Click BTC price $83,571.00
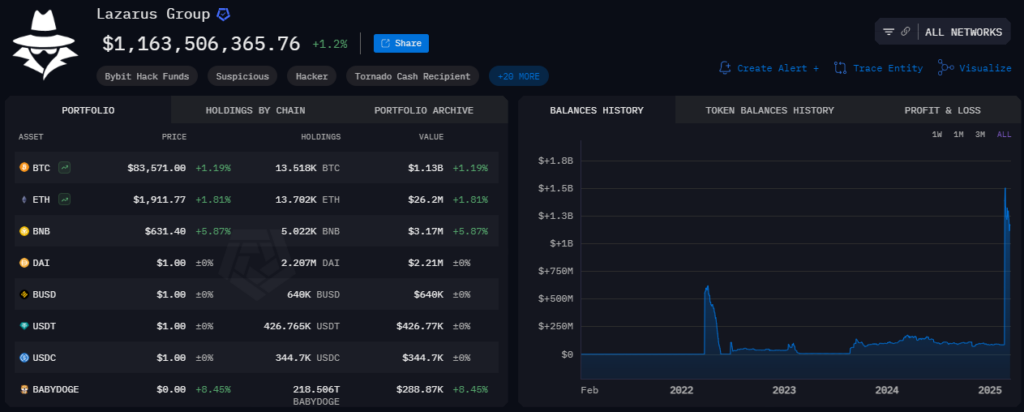Image resolution: width=1024 pixels, height=412 pixels. pos(157,168)
